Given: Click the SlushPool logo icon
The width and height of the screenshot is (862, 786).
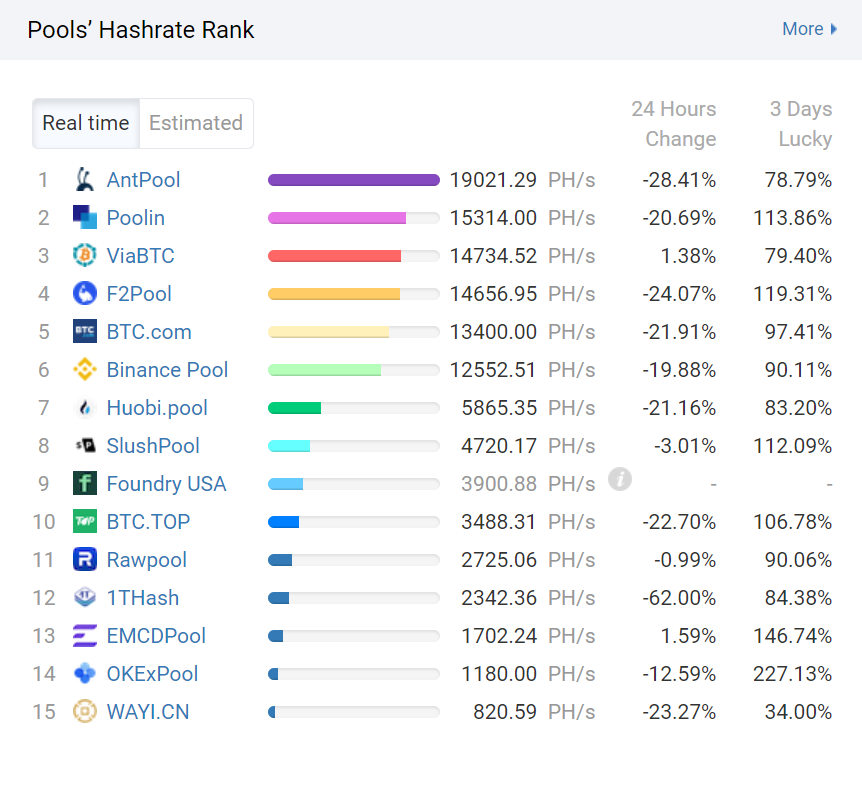Looking at the screenshot, I should [x=85, y=446].
